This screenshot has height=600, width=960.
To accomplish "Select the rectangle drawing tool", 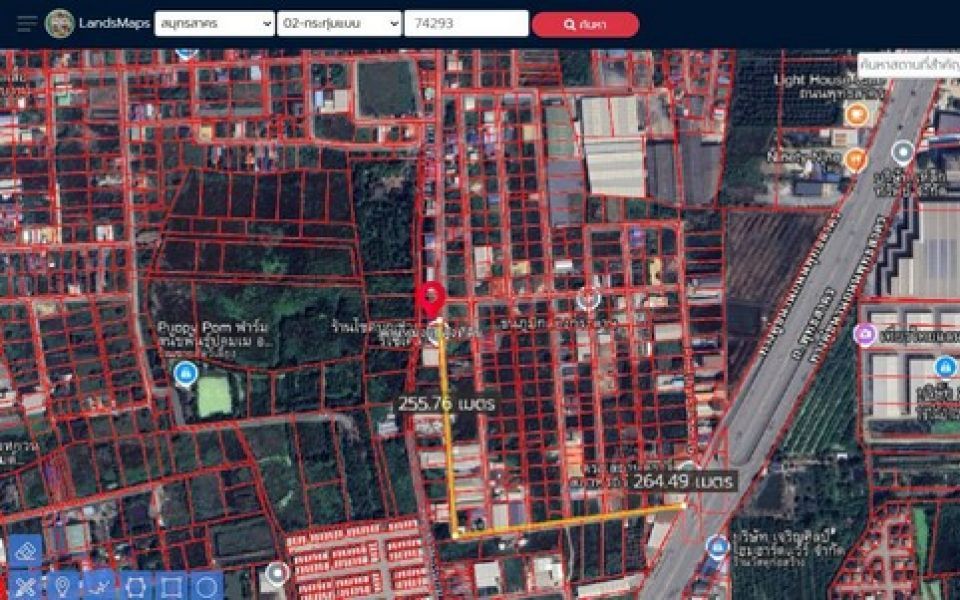I will pyautogui.click(x=171, y=586).
